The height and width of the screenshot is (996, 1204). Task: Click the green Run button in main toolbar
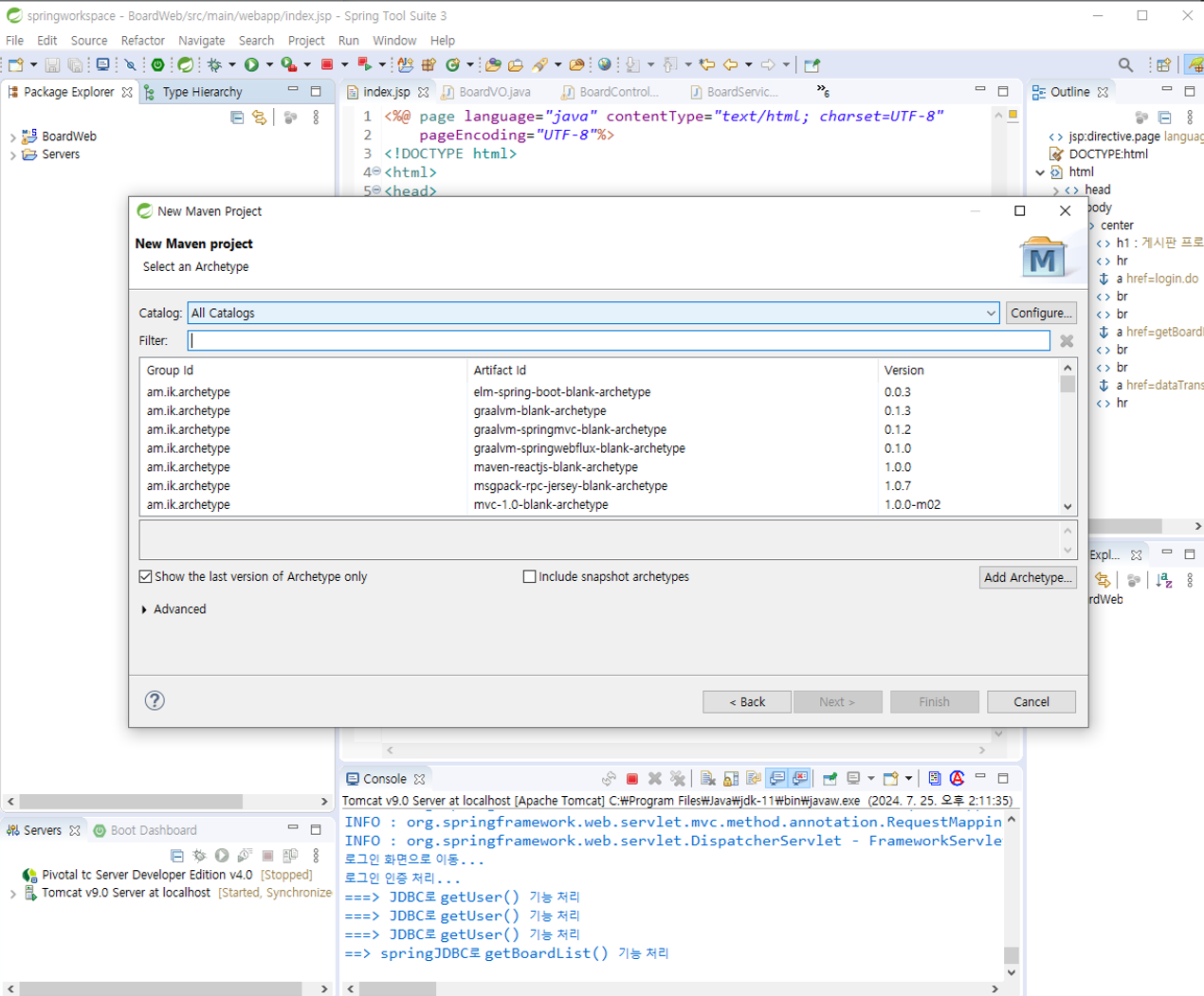coord(251,64)
